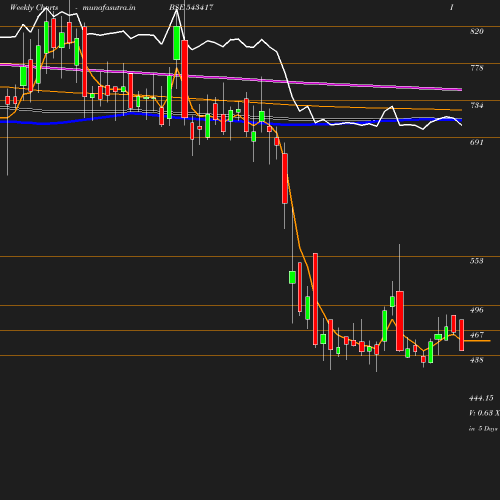Click the munafasutra.in label
This screenshot has height=500, width=500.
[109, 7]
